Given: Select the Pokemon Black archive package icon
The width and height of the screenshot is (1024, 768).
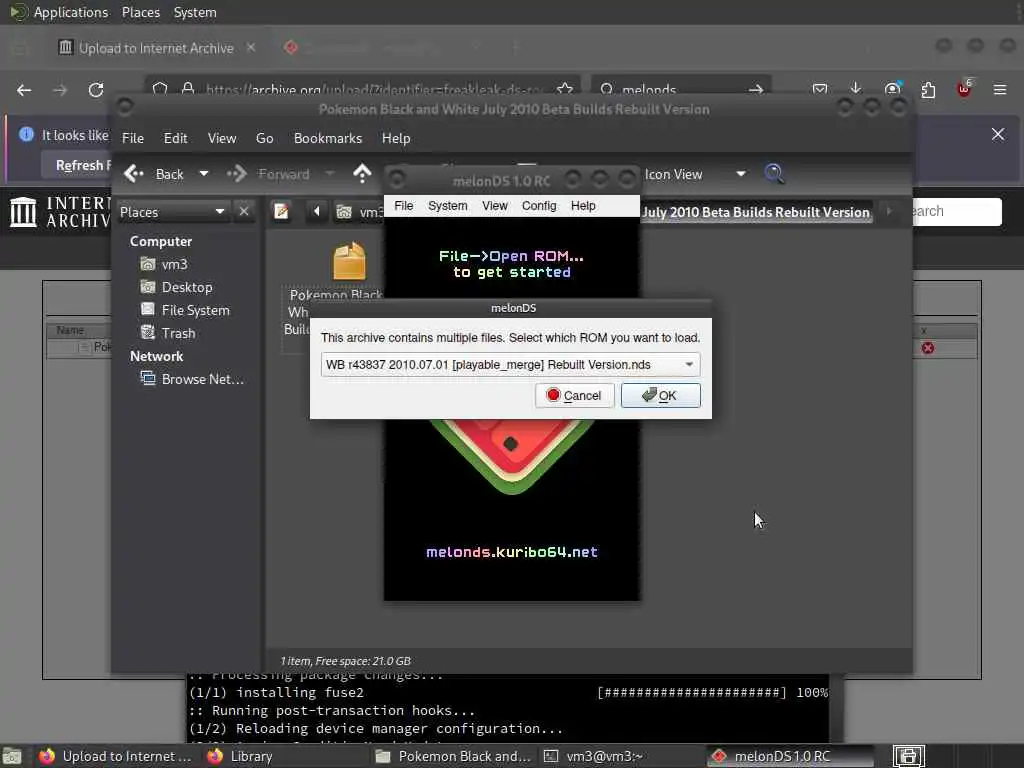Looking at the screenshot, I should pyautogui.click(x=349, y=261).
